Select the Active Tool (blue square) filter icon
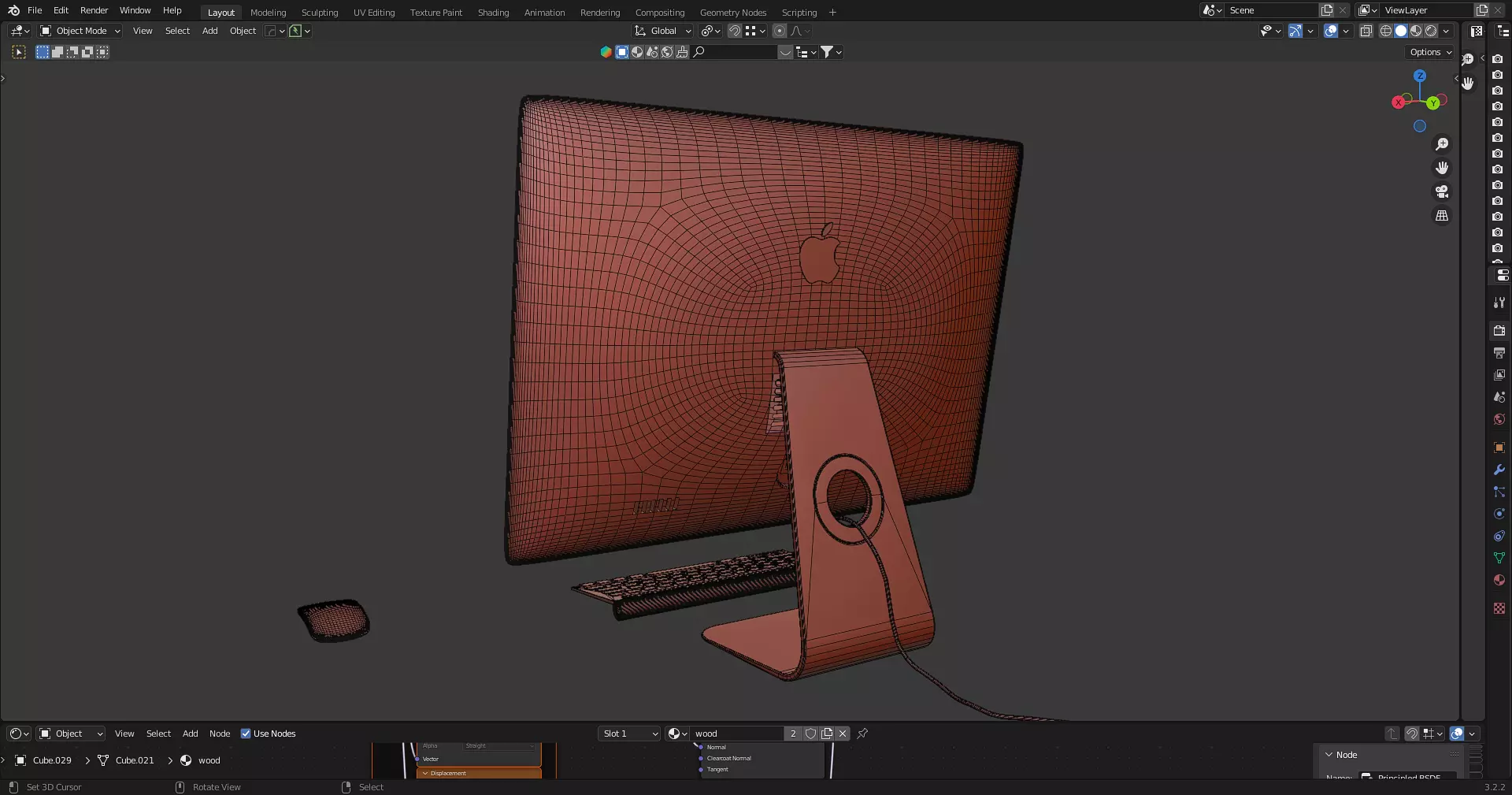 pyautogui.click(x=622, y=52)
